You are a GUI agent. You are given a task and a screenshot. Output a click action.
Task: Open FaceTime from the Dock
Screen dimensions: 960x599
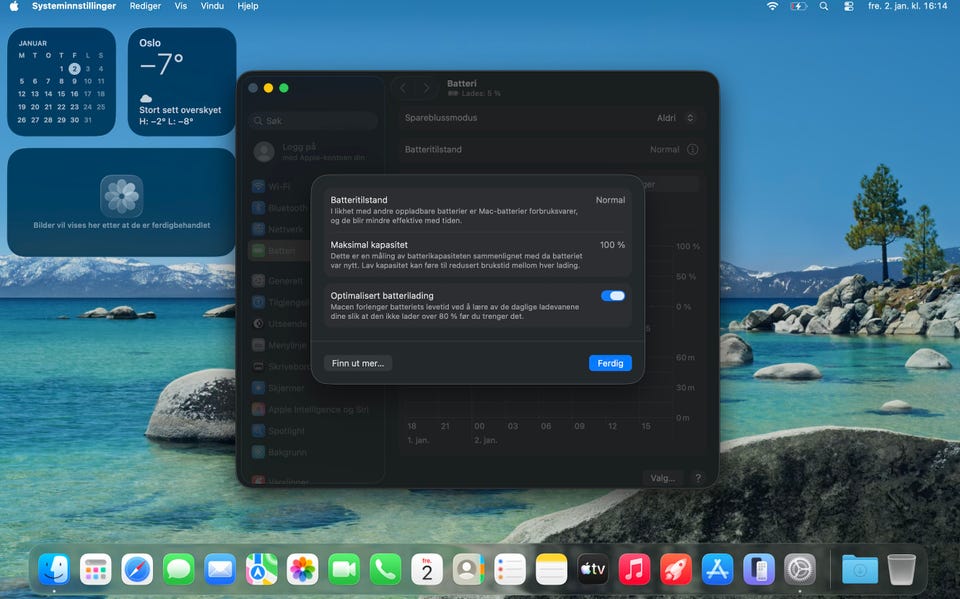344,570
